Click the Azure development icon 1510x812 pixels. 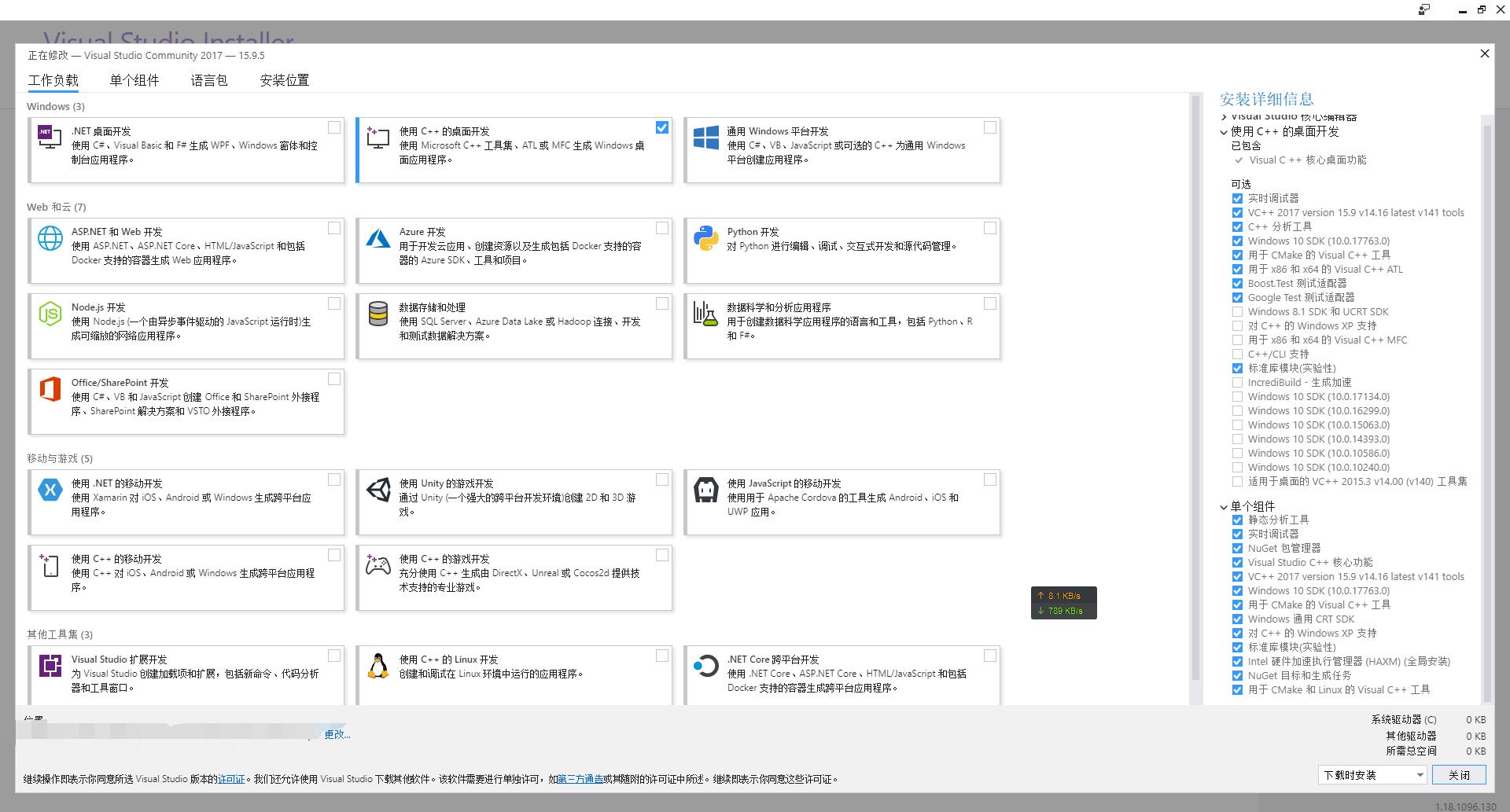(x=377, y=238)
